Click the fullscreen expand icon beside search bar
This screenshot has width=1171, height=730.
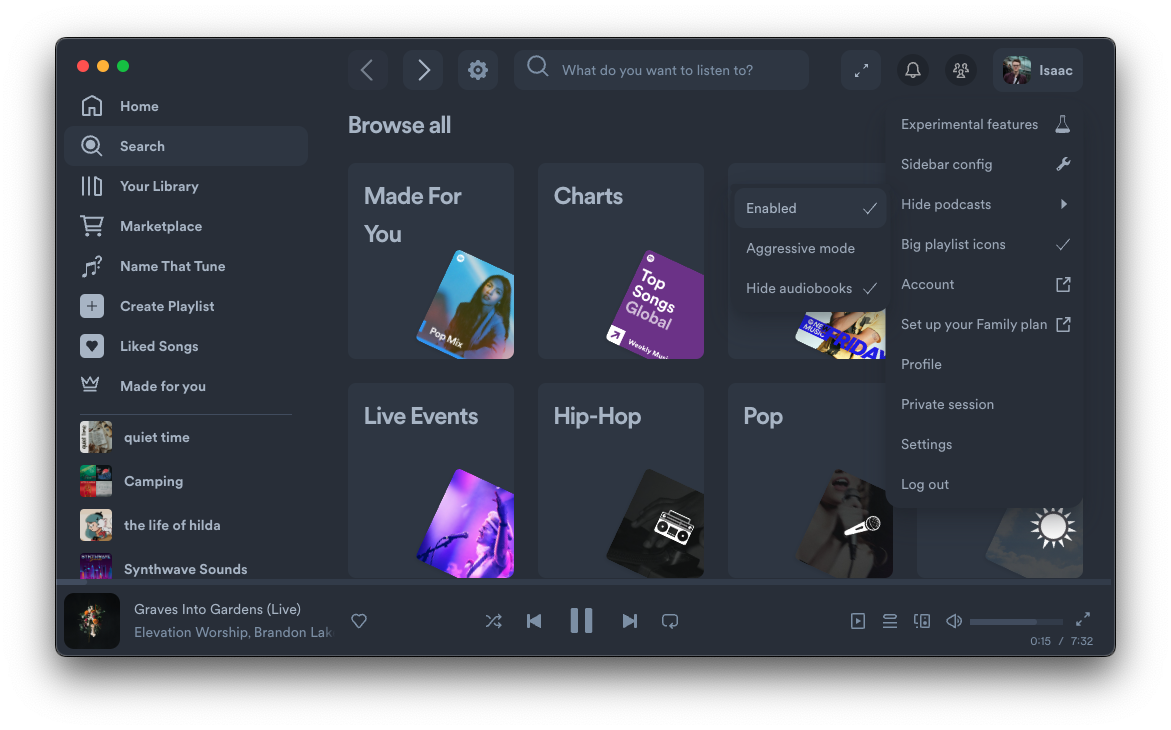click(x=861, y=70)
